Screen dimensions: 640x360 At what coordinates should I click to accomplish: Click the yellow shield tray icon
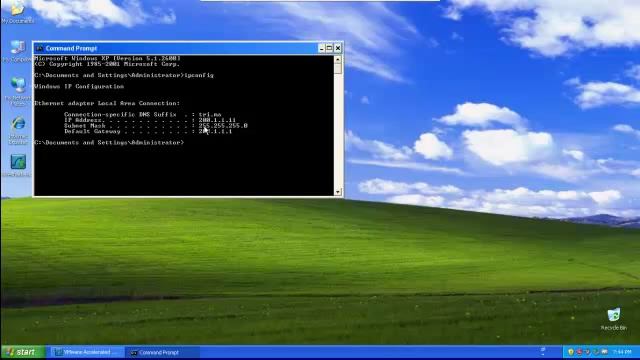click(x=571, y=352)
